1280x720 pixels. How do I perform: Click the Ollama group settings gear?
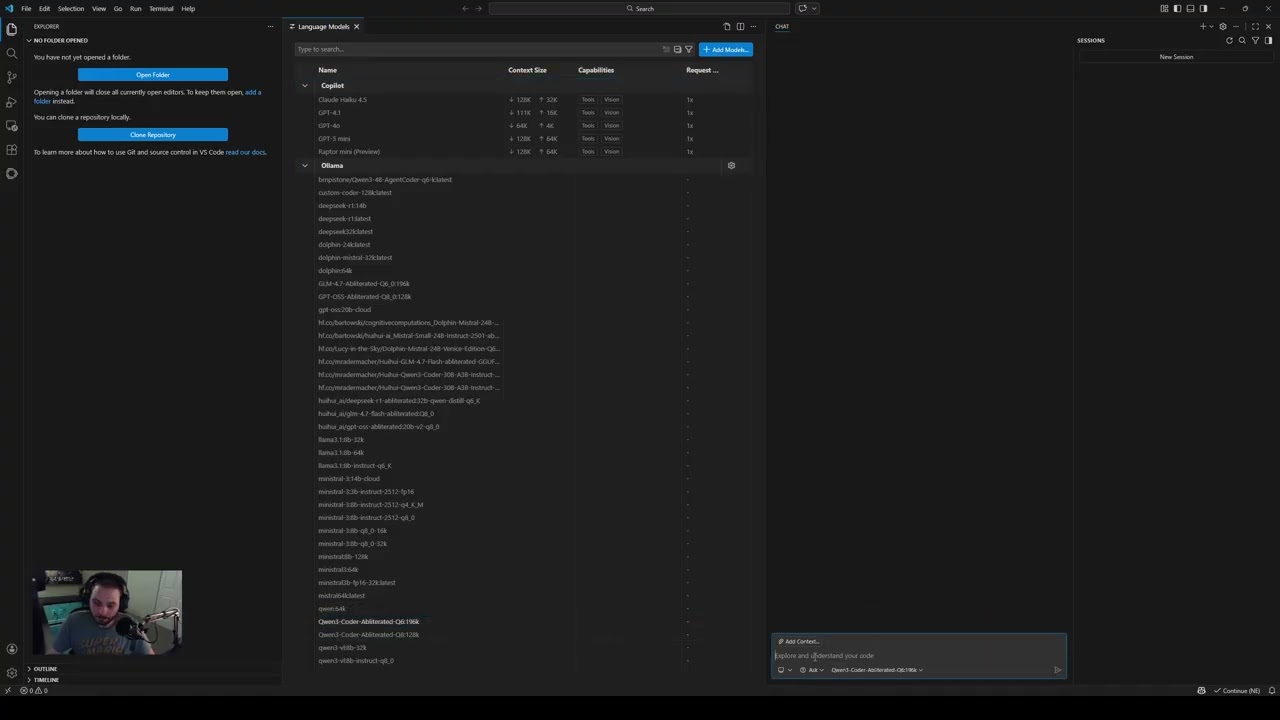tap(731, 166)
